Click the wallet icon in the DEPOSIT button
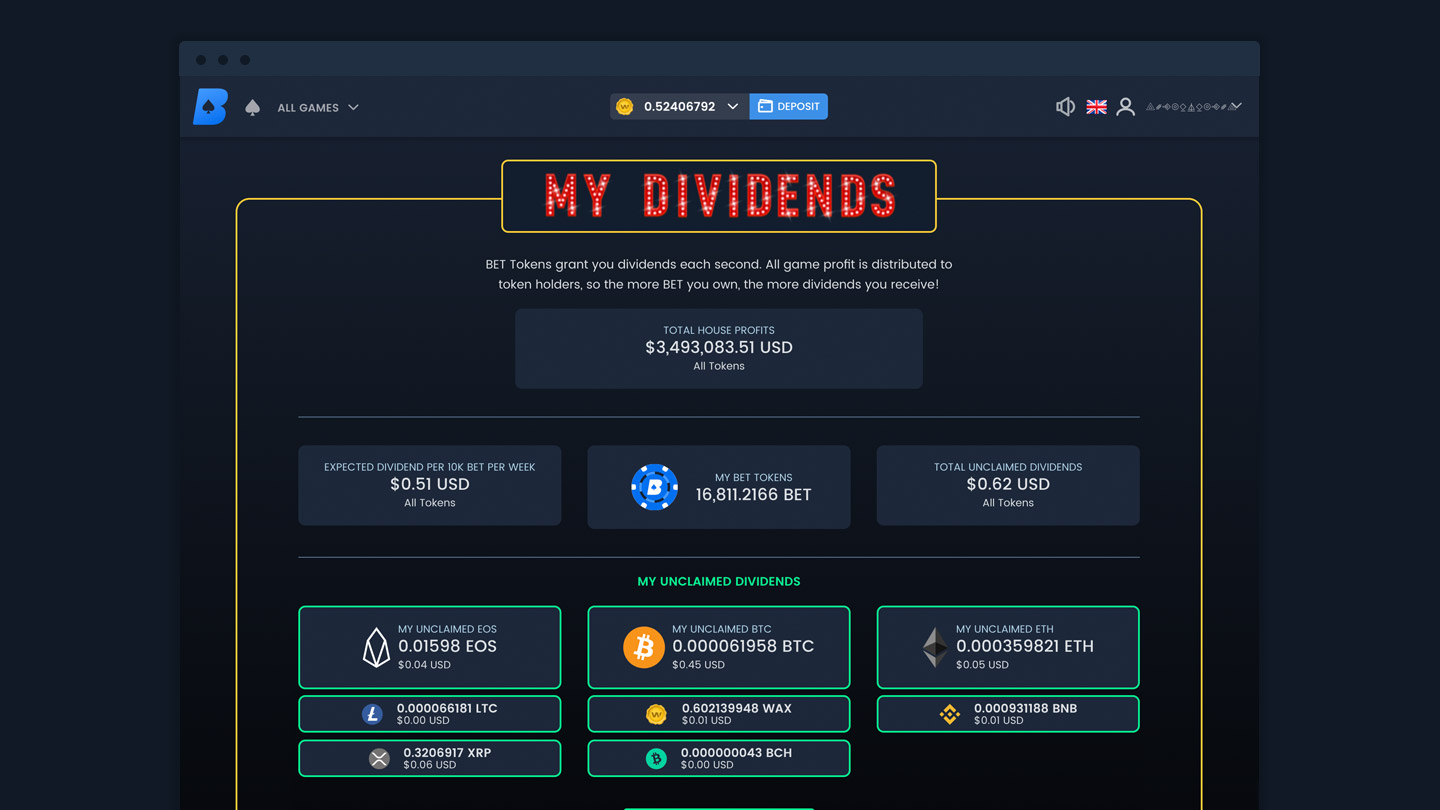Image resolution: width=1440 pixels, height=810 pixels. [765, 106]
